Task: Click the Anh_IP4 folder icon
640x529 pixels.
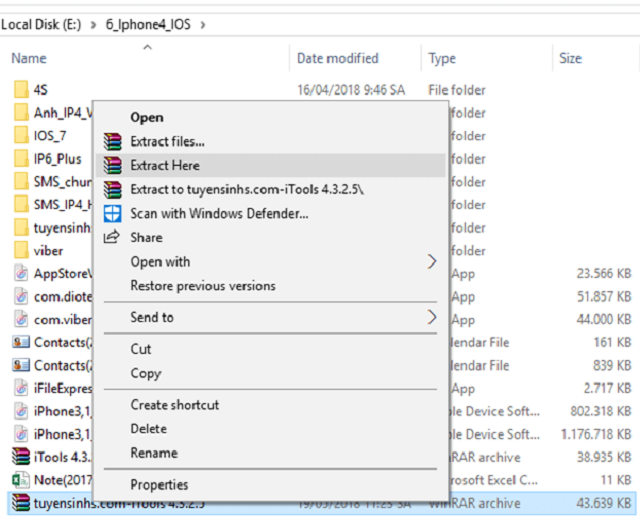Action: [x=21, y=112]
